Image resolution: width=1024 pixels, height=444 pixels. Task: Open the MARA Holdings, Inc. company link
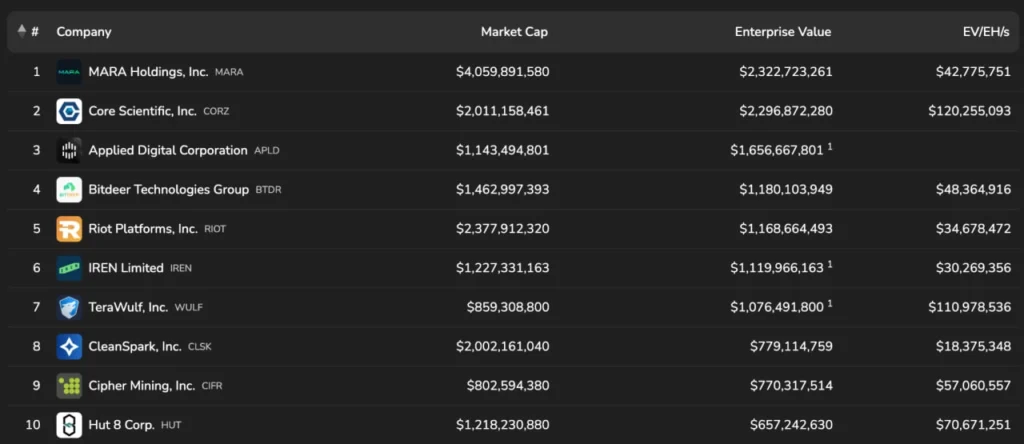[148, 72]
